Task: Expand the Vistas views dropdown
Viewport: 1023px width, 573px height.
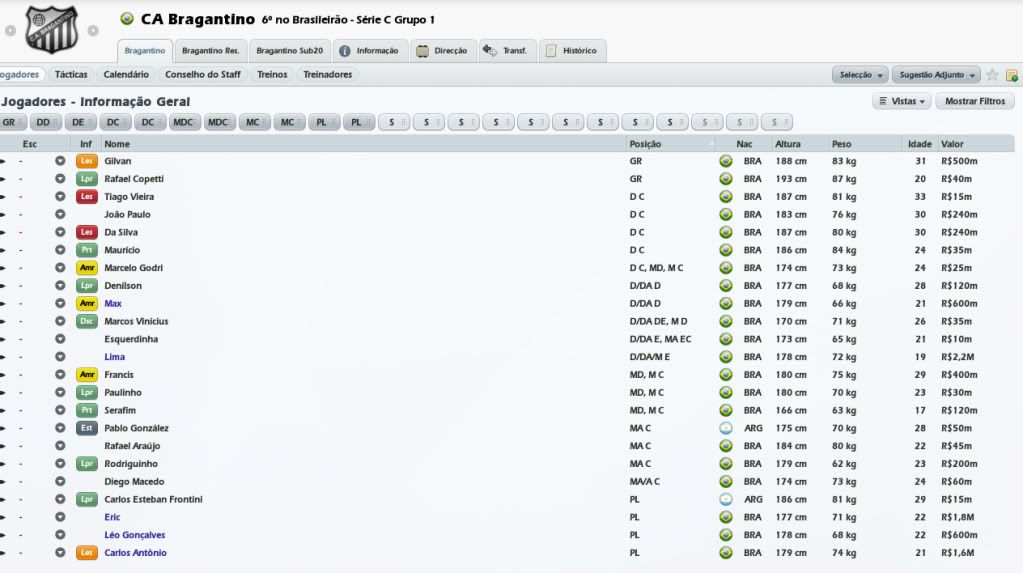Action: [x=901, y=101]
